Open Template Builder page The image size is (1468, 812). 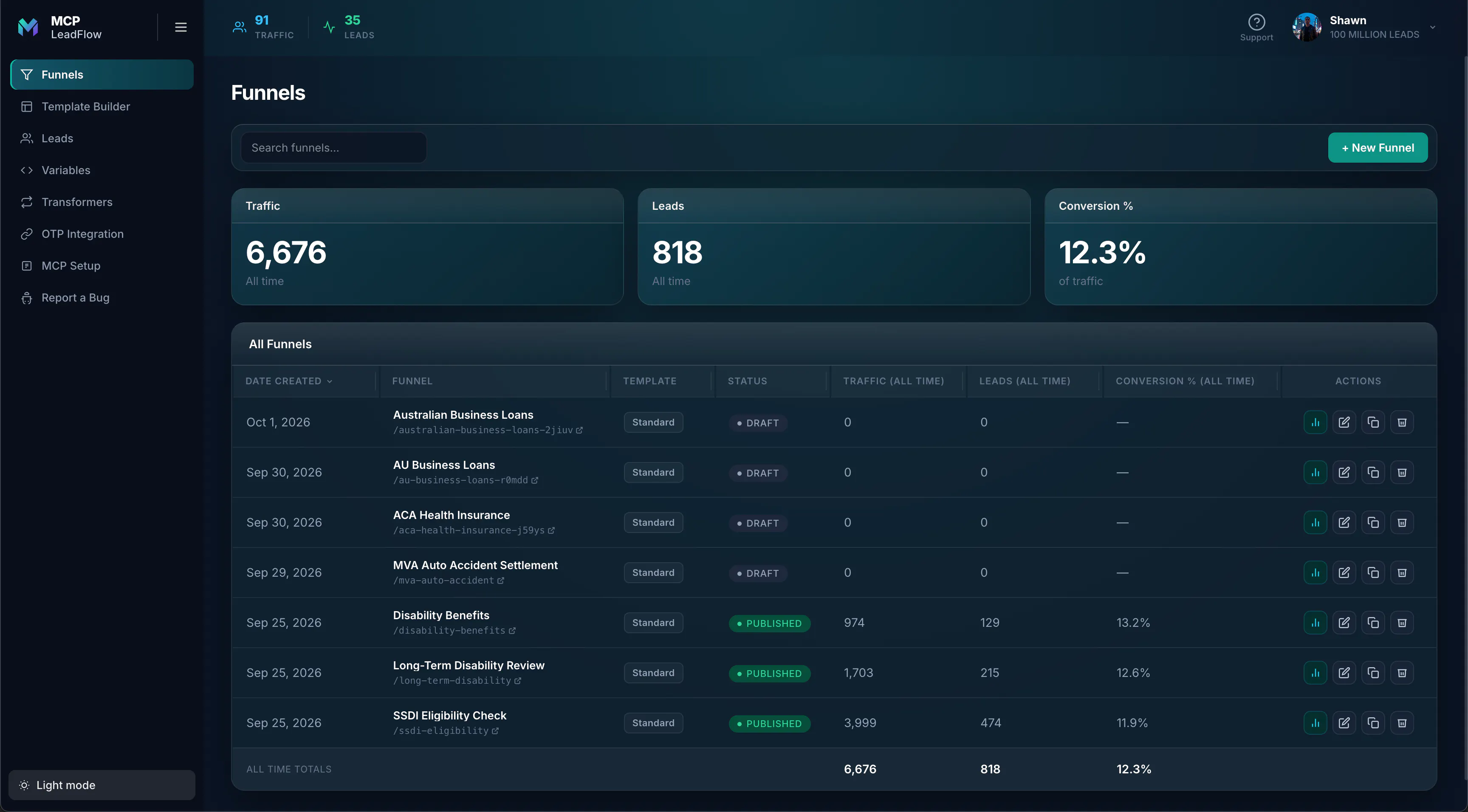102,107
